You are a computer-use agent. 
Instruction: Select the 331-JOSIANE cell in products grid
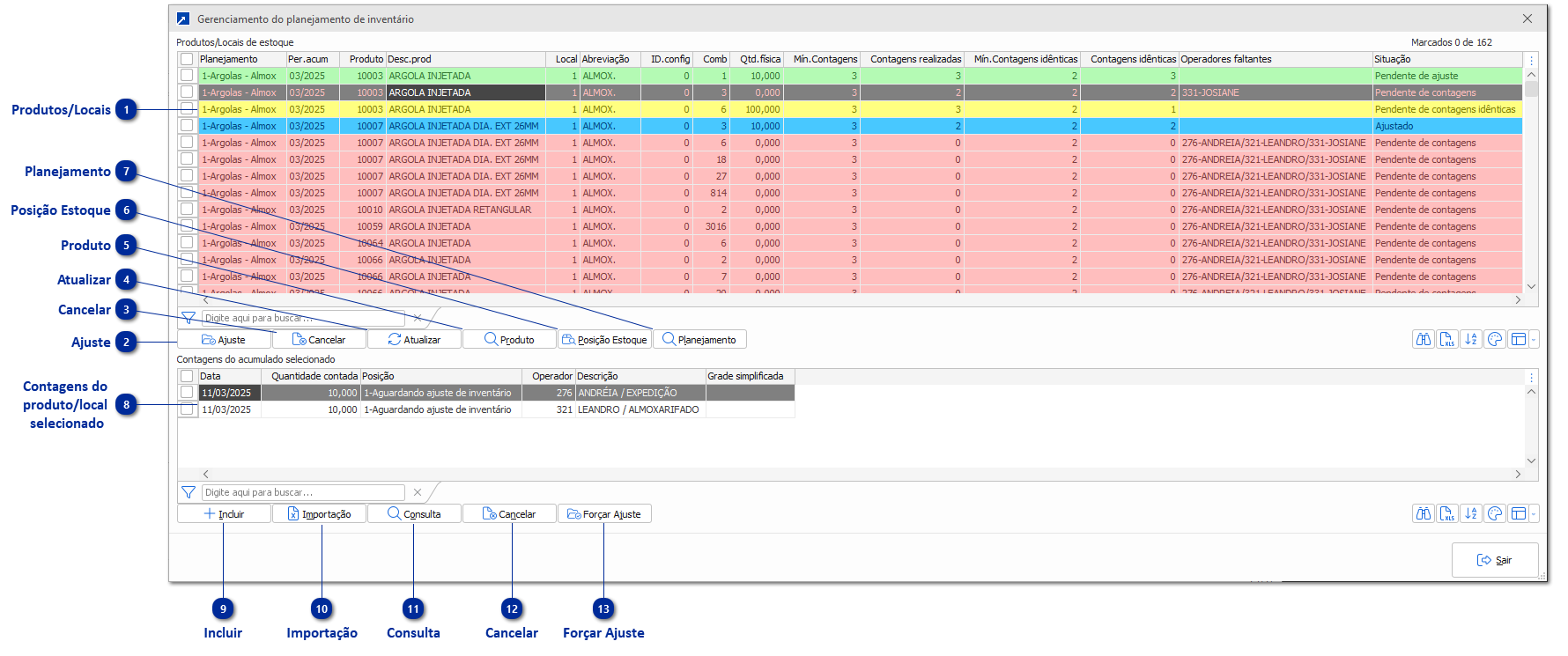[1275, 92]
